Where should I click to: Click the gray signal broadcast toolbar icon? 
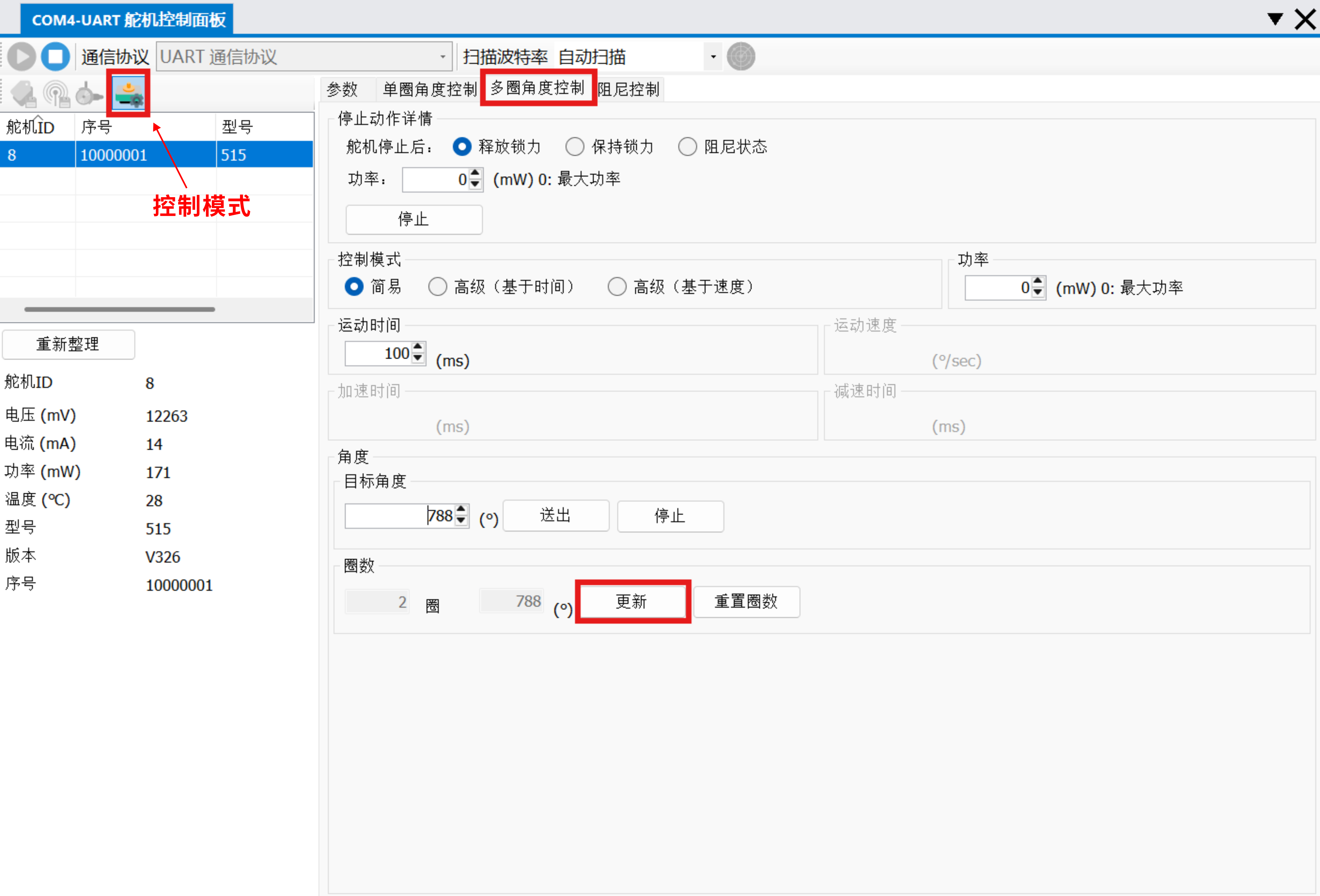(57, 94)
